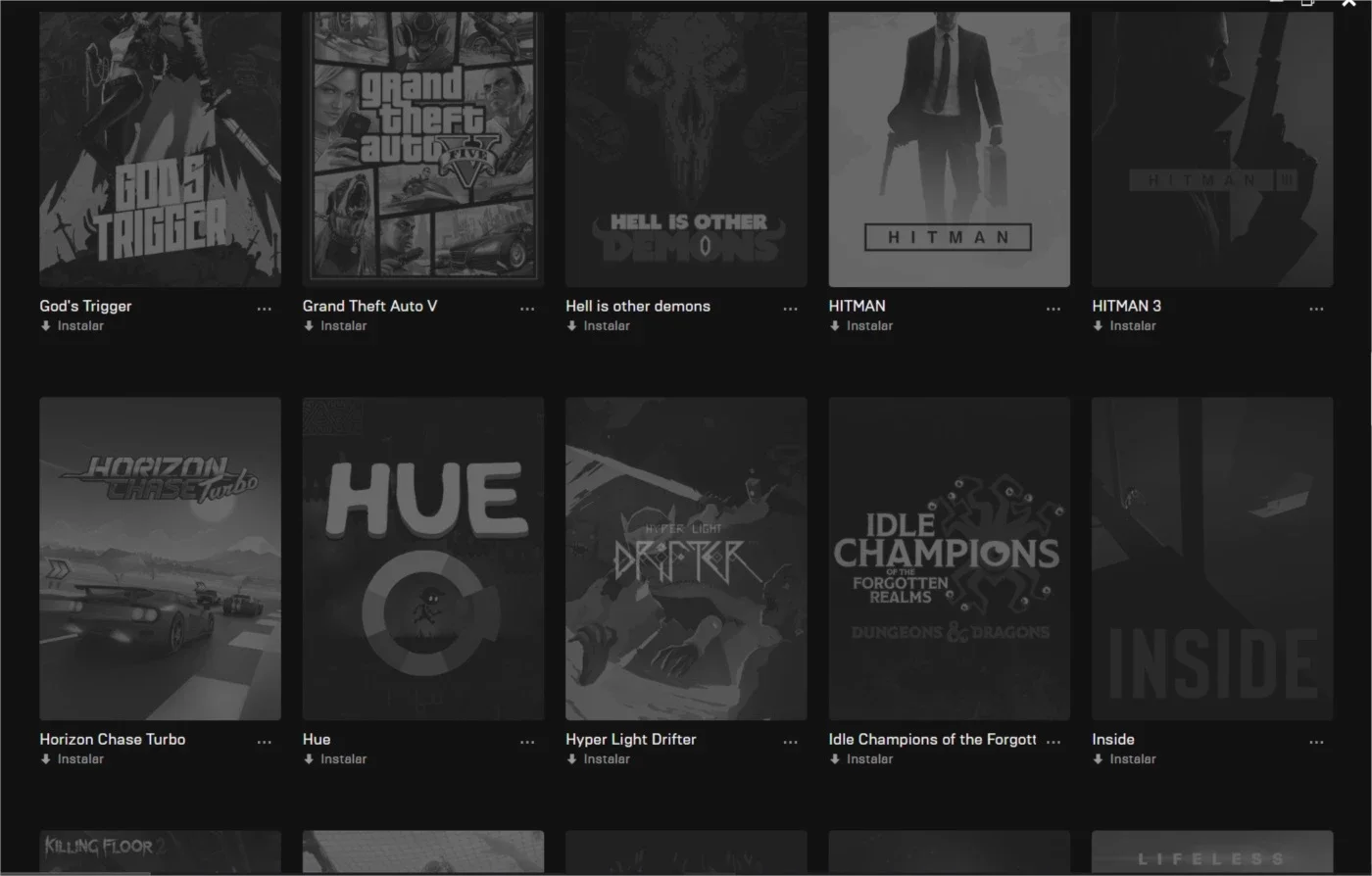Open the more options for Hell is other demons
The width and height of the screenshot is (1372, 876).
pyautogui.click(x=791, y=309)
